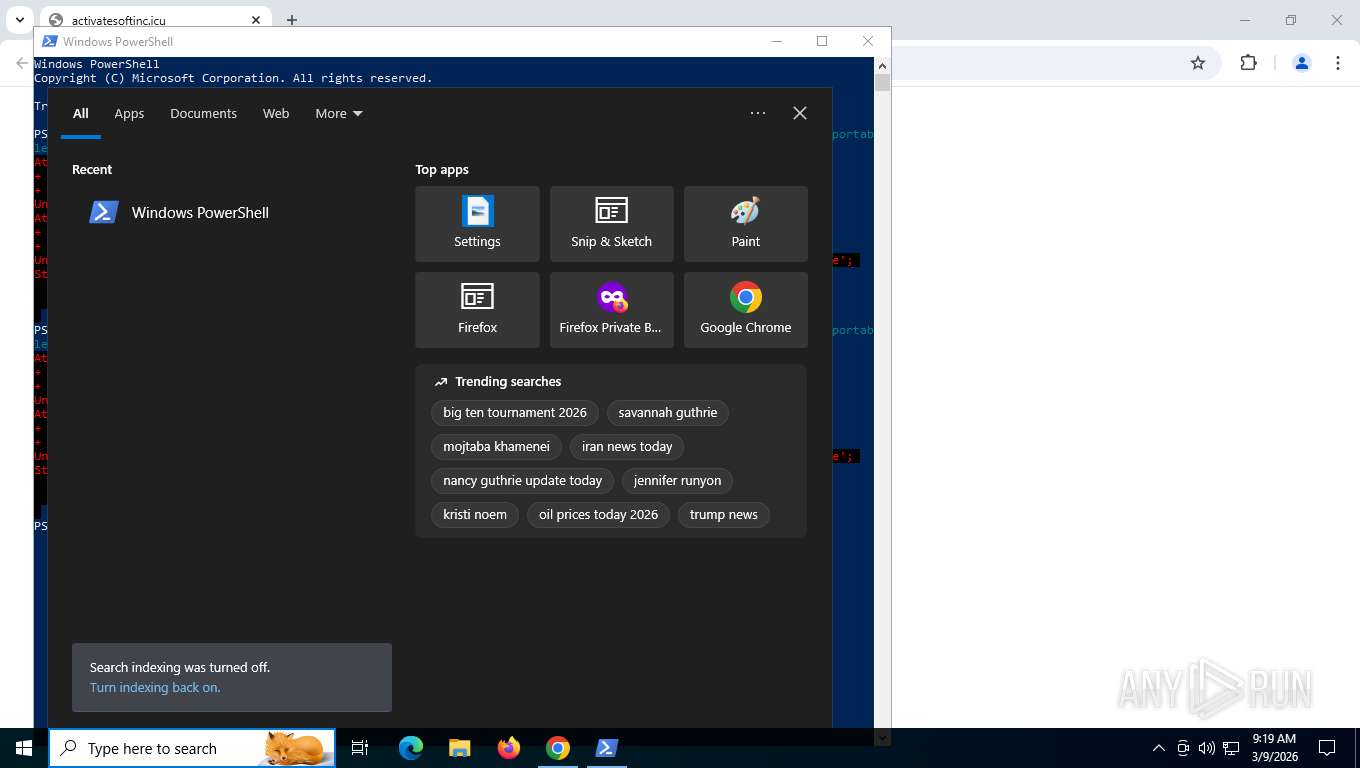Click the Windows PowerShell window title

[x=118, y=41]
